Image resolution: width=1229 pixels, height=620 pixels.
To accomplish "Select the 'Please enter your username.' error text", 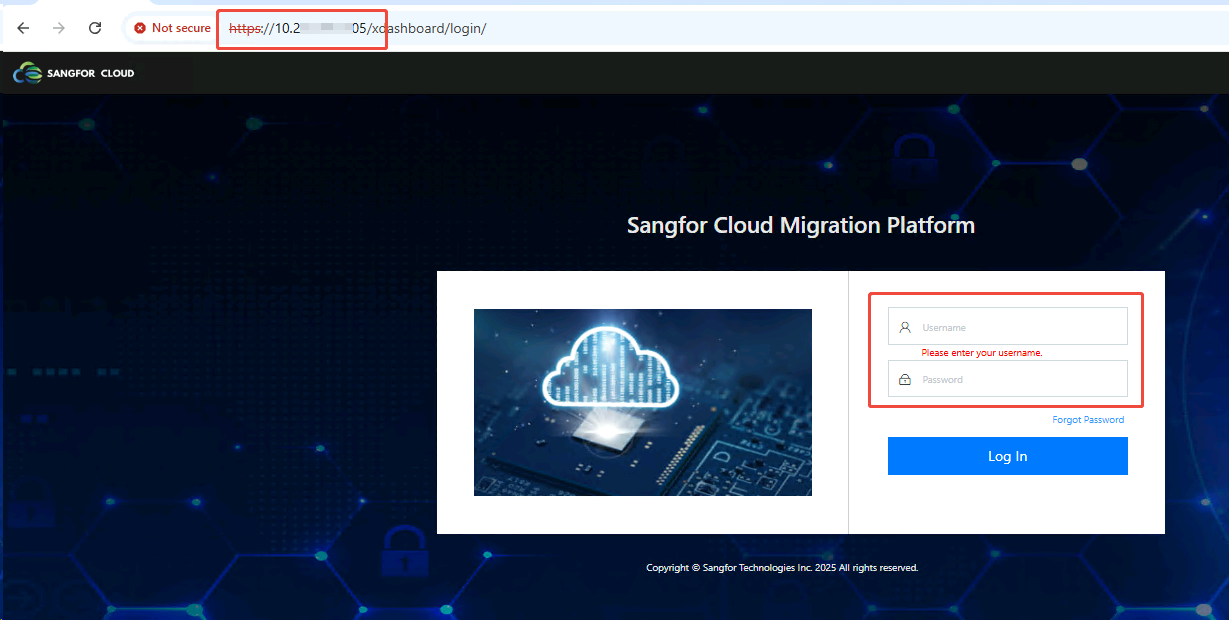I will pyautogui.click(x=982, y=353).
